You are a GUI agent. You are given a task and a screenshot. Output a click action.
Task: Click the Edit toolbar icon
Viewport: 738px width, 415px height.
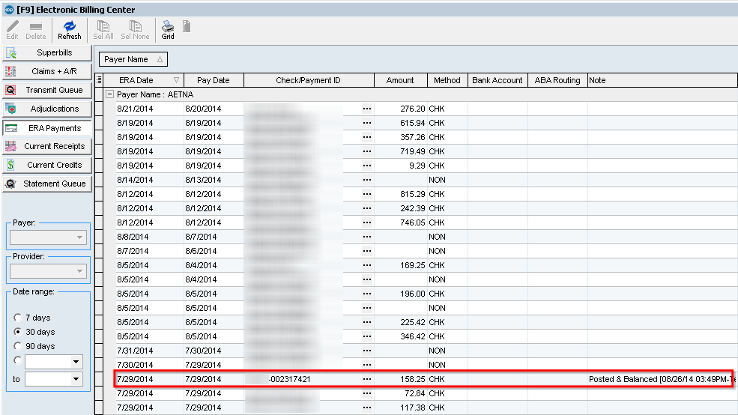tap(12, 30)
